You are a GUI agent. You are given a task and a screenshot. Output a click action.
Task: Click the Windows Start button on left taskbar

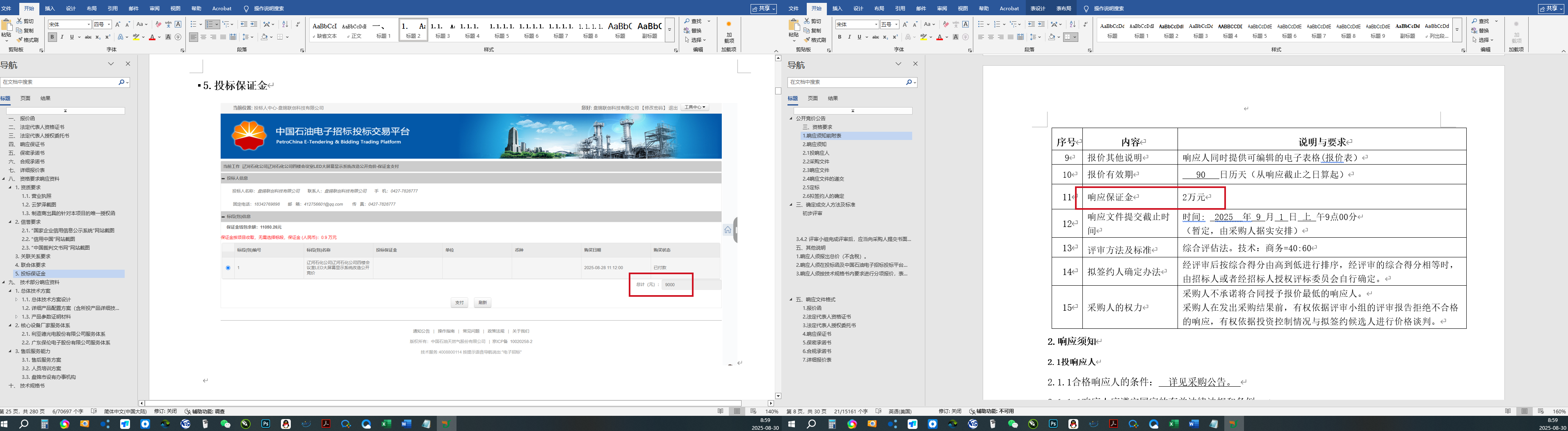tap(4, 424)
